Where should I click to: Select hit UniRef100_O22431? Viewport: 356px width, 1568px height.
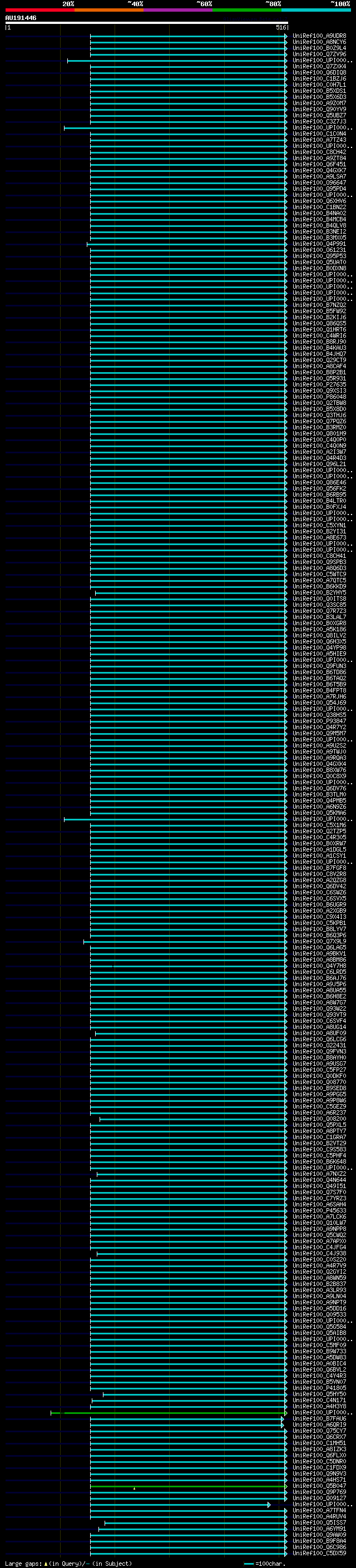pos(319,1045)
